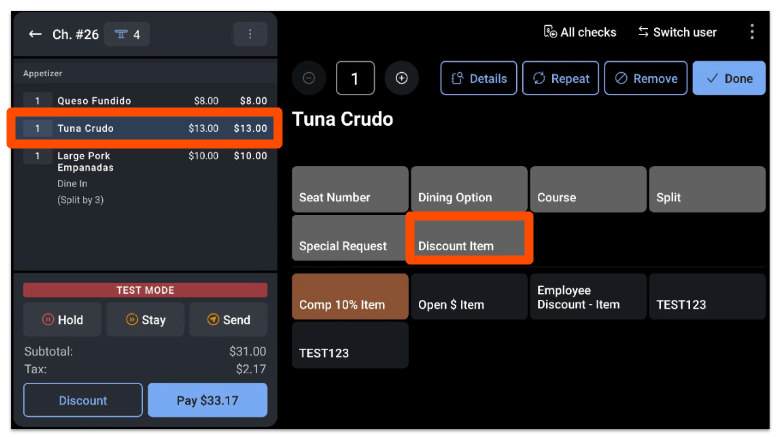This screenshot has width=780, height=437.
Task: Select the Queso Fundido line item
Action: click(x=145, y=101)
